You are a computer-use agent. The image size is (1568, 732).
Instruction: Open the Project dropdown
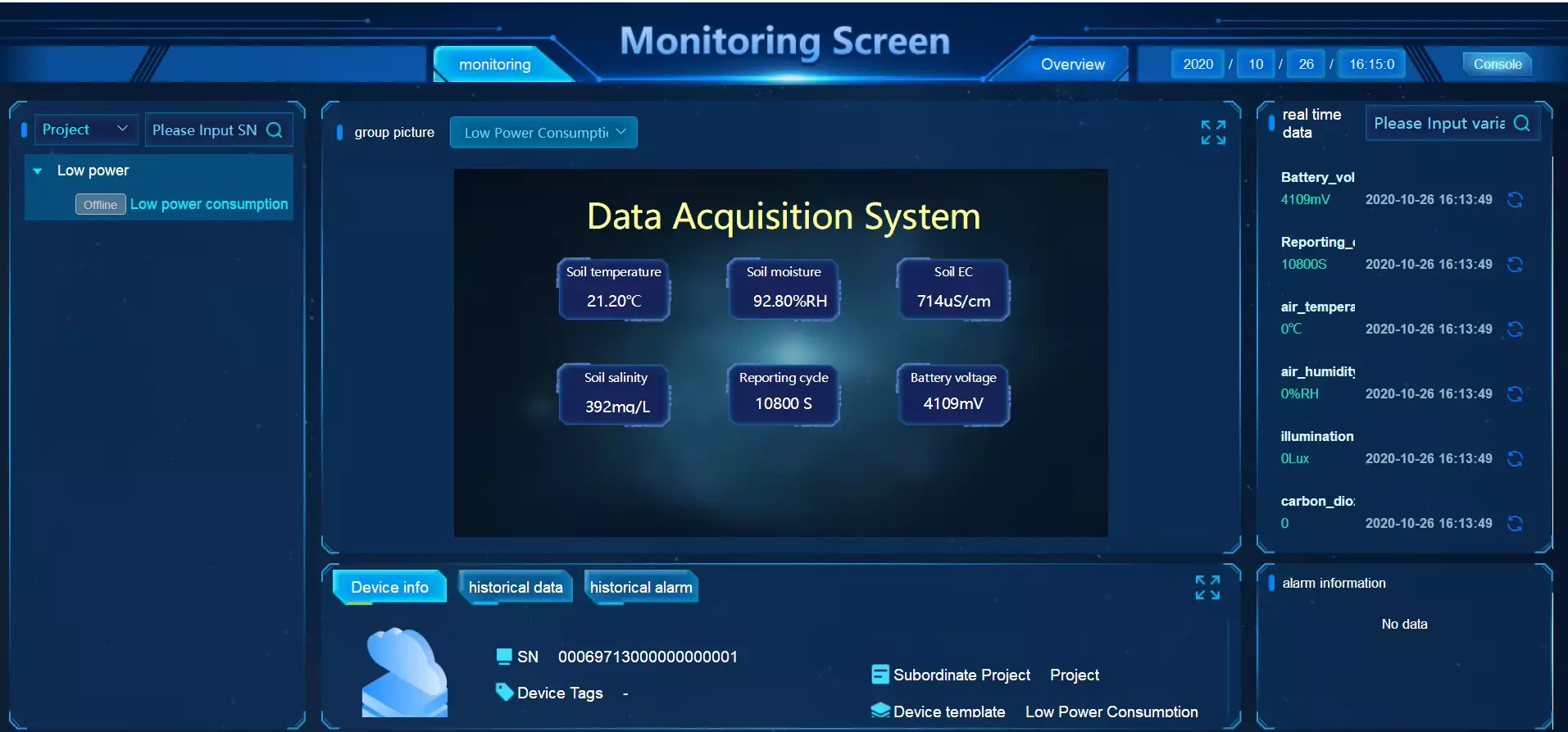point(85,130)
